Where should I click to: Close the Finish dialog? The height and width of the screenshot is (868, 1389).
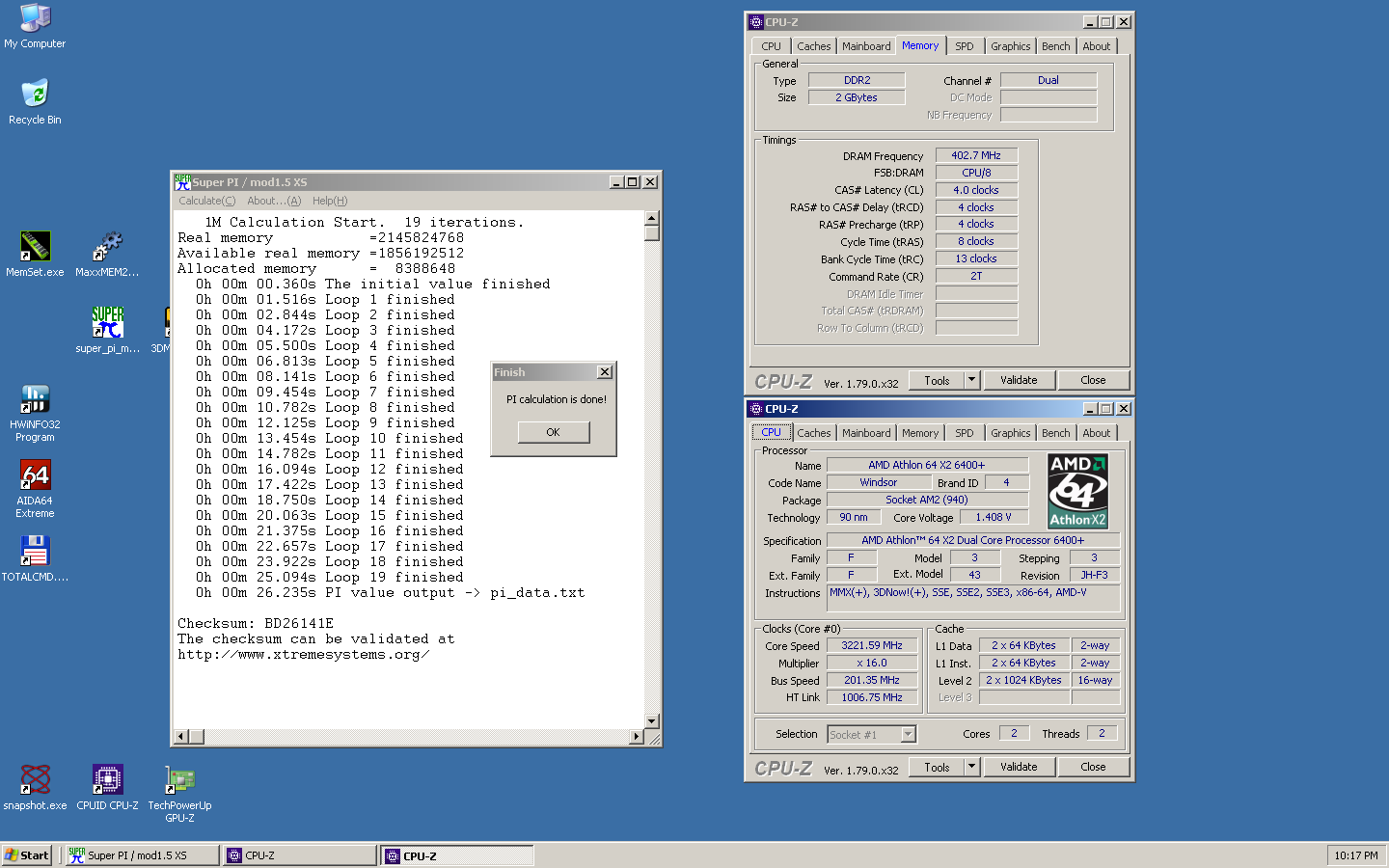pyautogui.click(x=605, y=372)
